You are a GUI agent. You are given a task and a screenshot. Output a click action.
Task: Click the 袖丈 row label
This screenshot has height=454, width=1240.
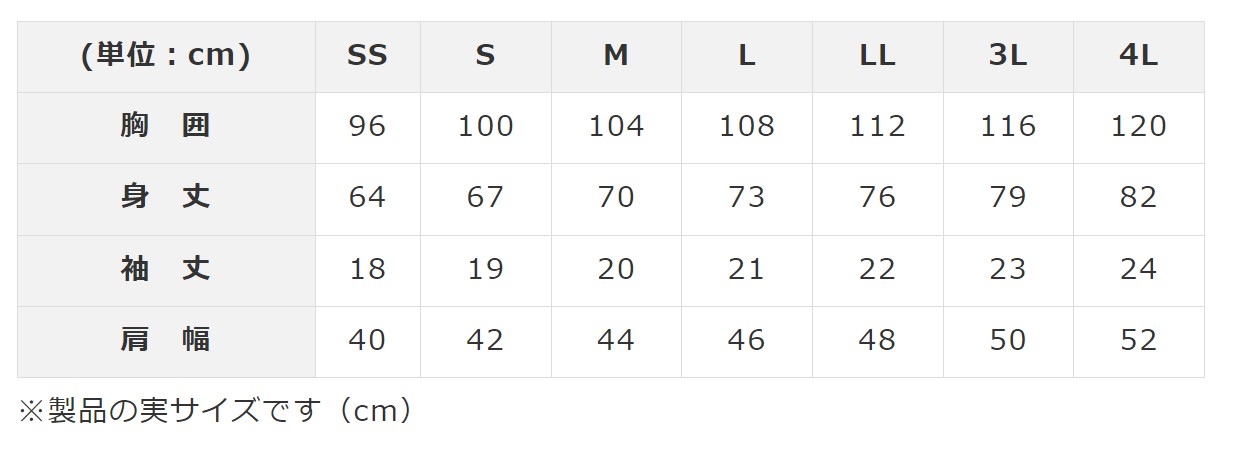click(x=166, y=269)
